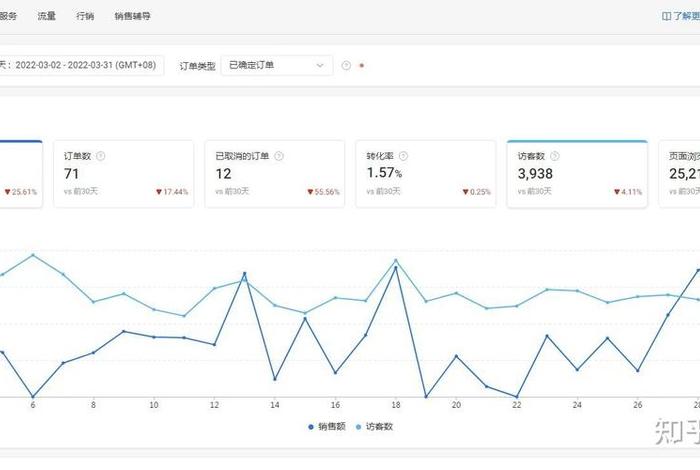Expand dropdown via chevron arrow in 订单类型
The image size is (700, 470).
tap(321, 65)
